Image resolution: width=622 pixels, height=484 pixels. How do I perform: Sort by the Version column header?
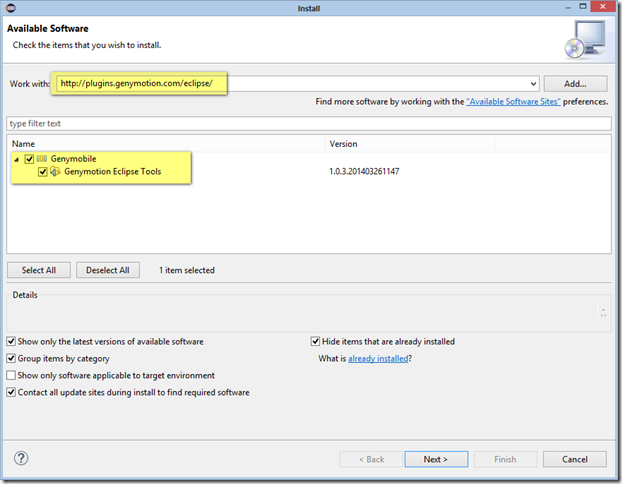[x=410, y=144]
